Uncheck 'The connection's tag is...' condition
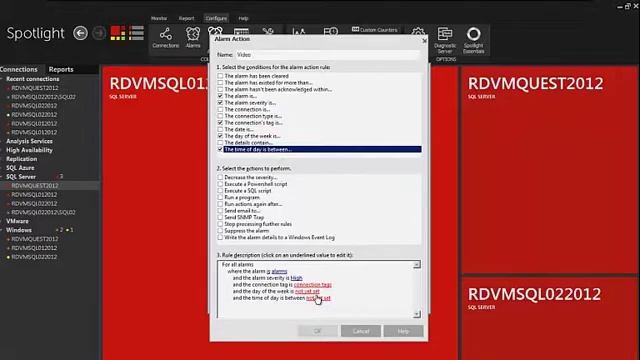This screenshot has width=640, height=360. [x=220, y=122]
